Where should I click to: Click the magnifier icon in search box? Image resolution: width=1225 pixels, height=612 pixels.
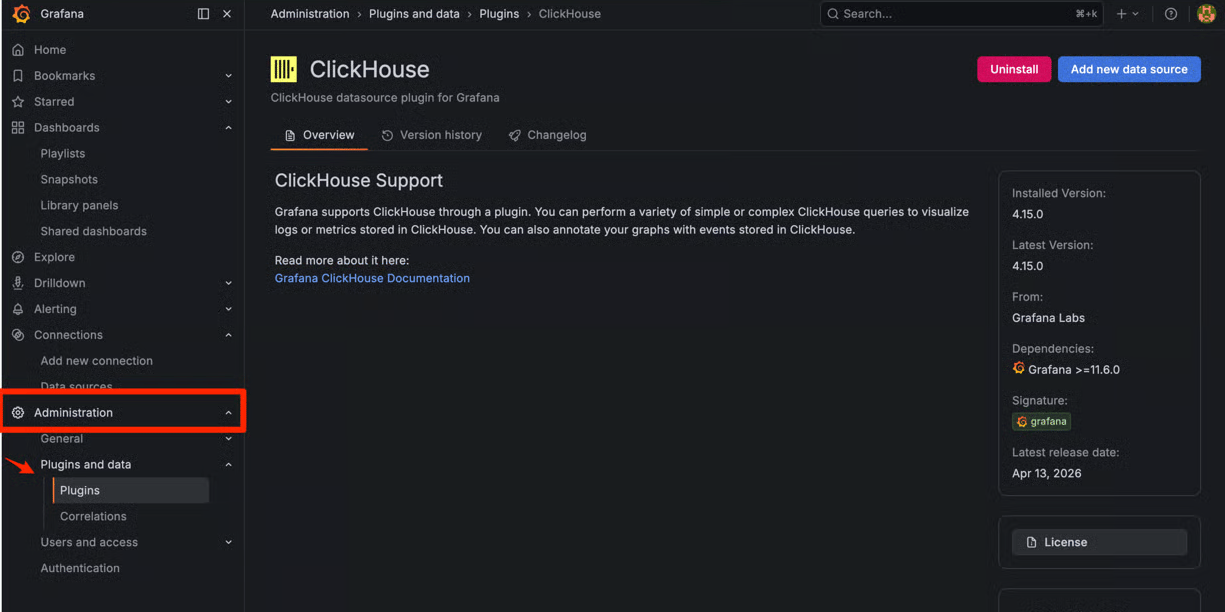click(x=833, y=14)
